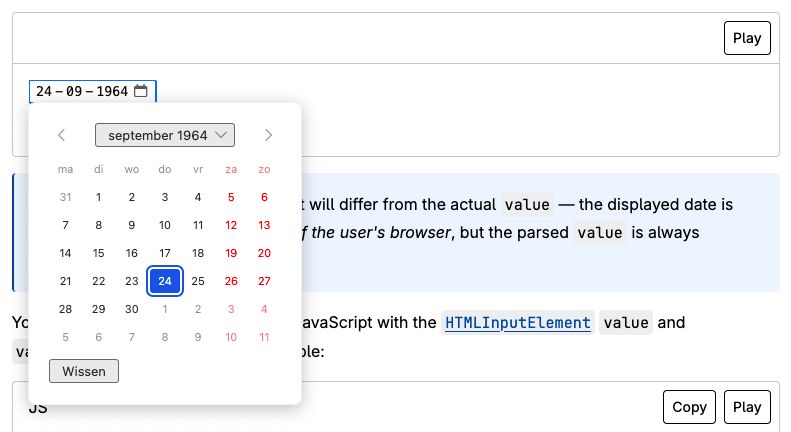
Task: Pick Friday September 18
Action: (198, 253)
